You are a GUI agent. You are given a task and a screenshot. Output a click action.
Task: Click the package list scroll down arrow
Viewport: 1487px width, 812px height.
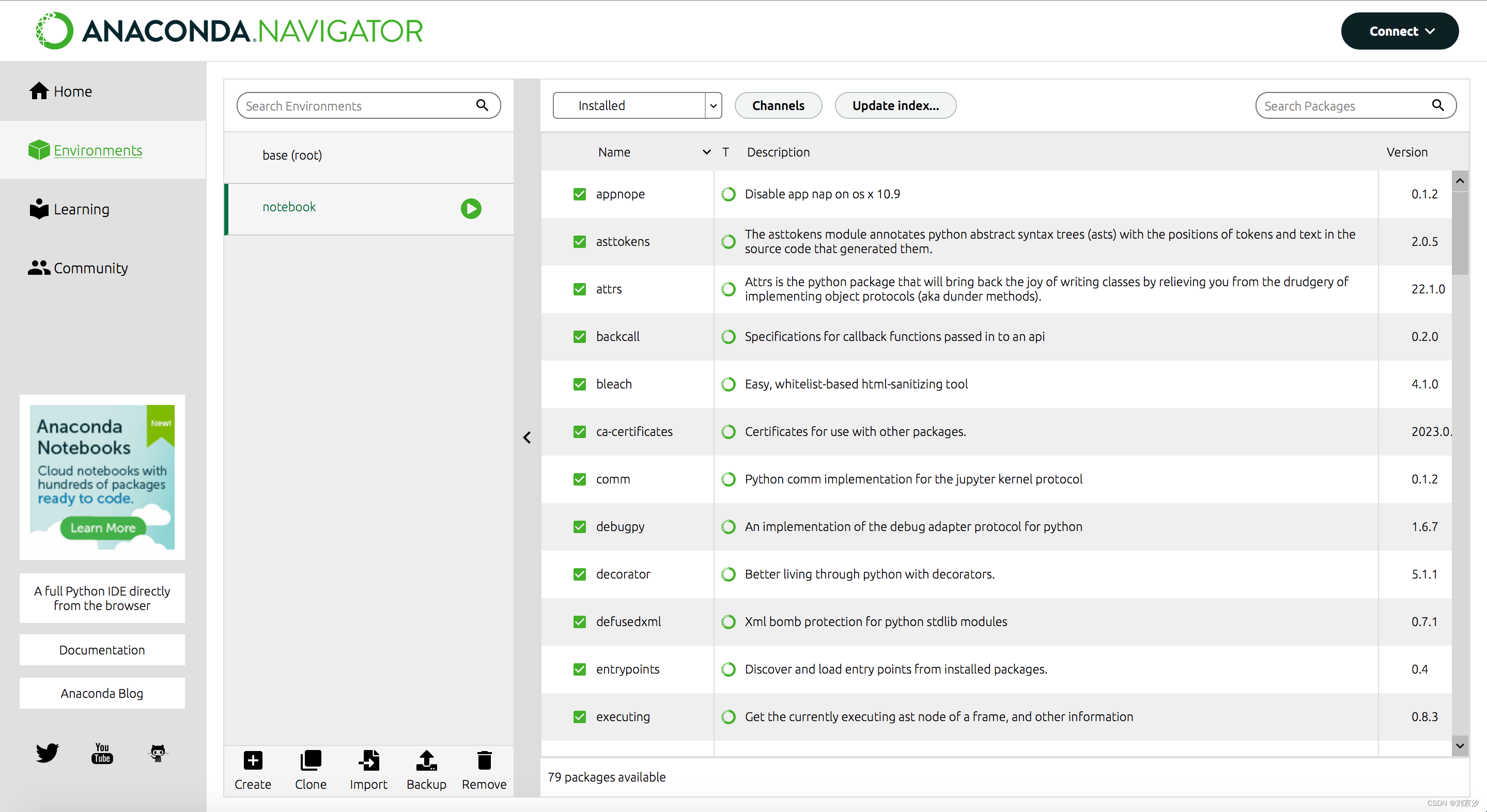[1459, 746]
